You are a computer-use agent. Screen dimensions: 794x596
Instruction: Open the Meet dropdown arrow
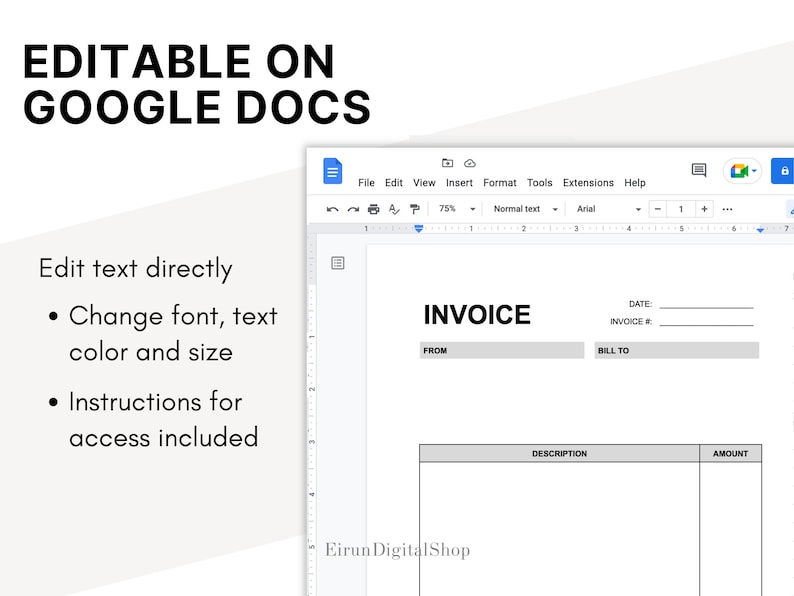(x=754, y=171)
